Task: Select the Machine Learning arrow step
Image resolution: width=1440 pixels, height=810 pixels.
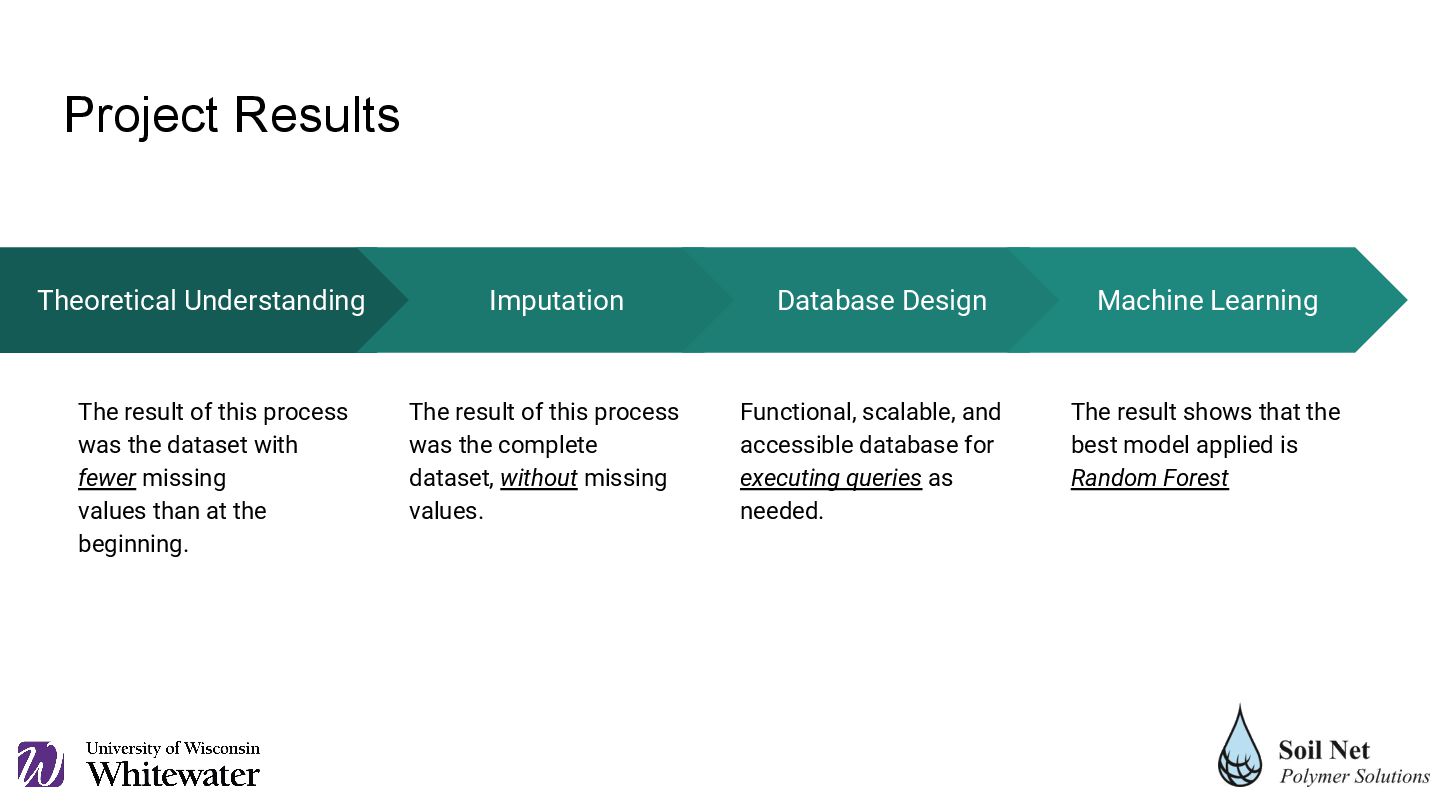Action: [1207, 300]
